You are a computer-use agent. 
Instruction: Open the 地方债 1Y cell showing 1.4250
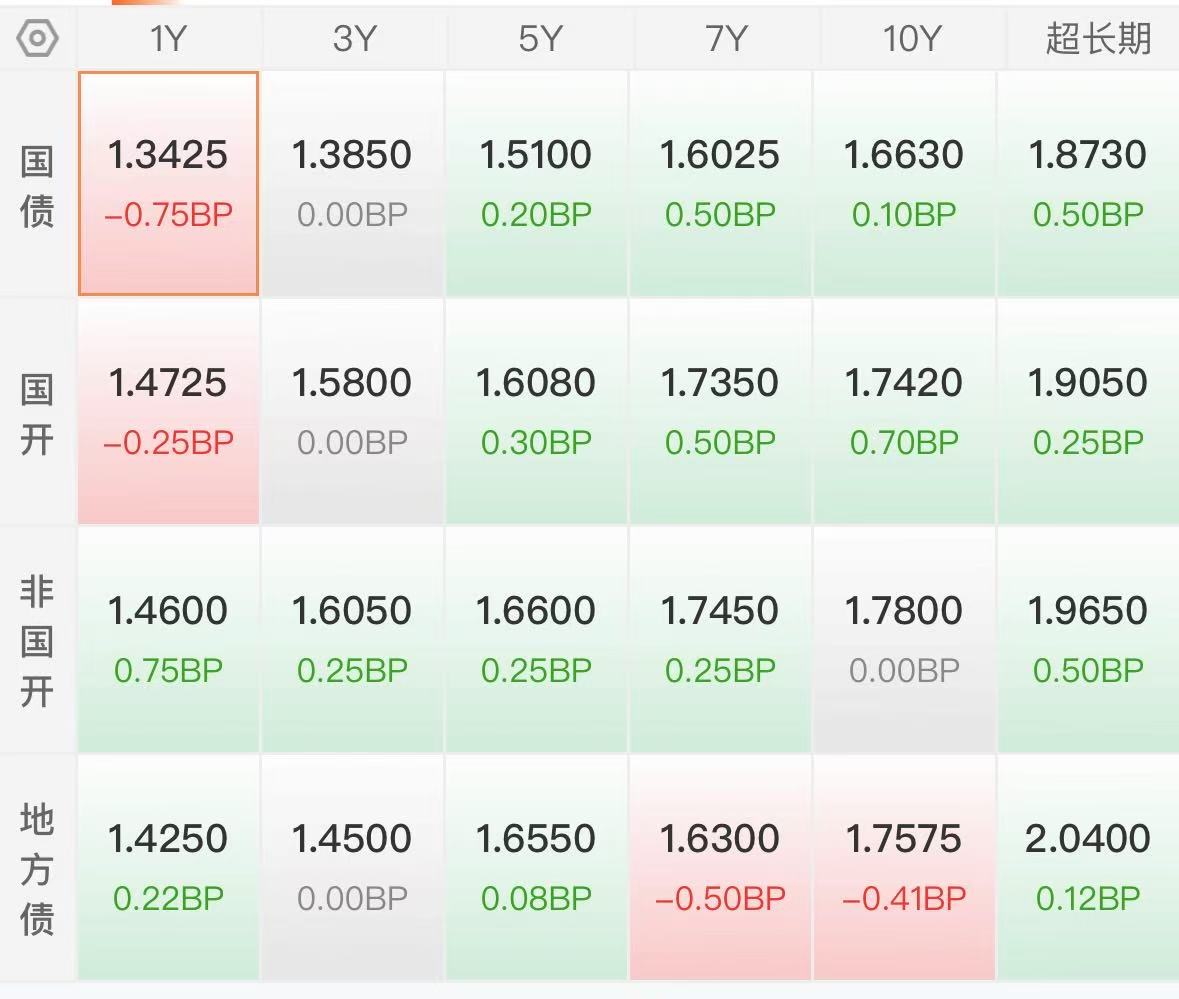click(x=168, y=867)
